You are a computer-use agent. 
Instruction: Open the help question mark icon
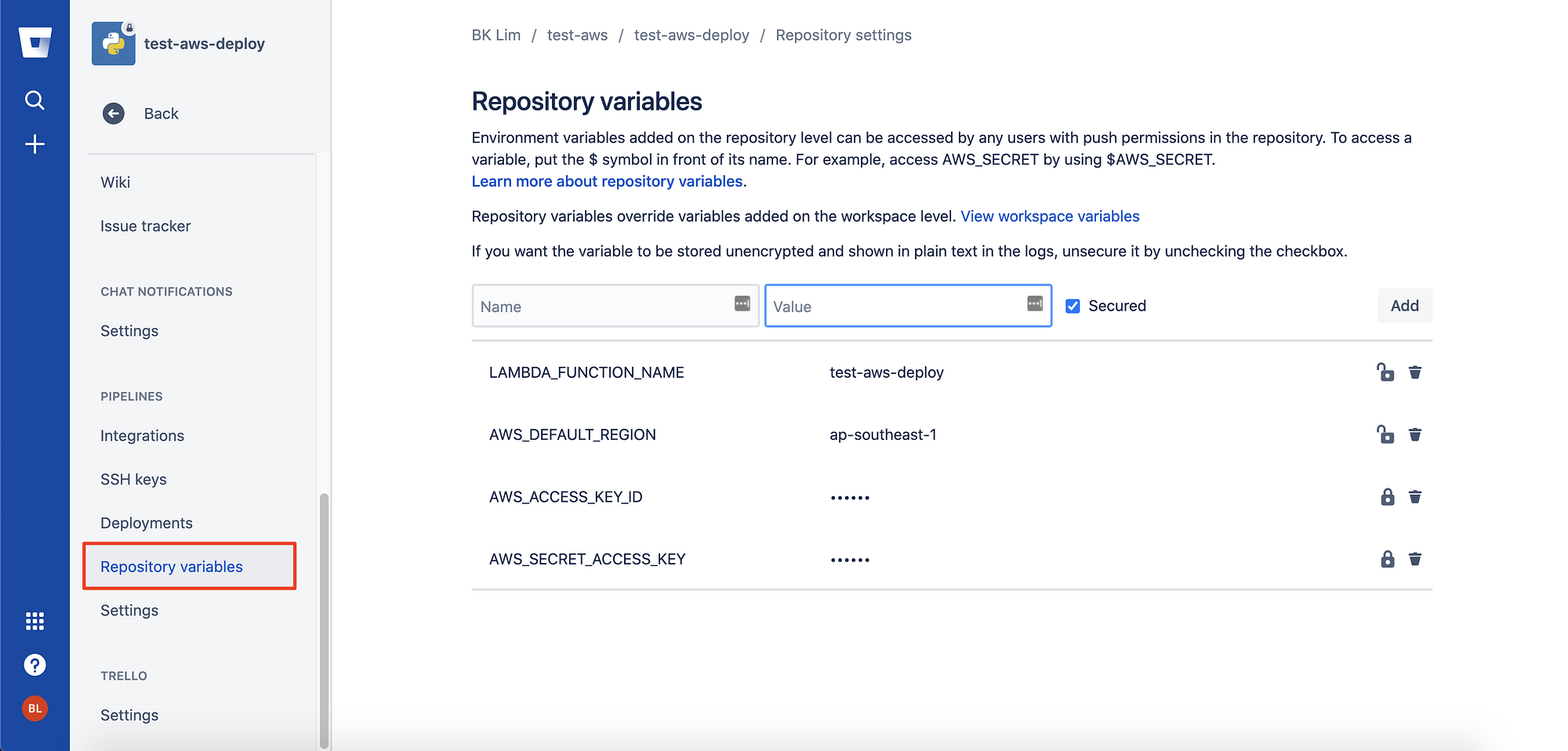coord(34,665)
